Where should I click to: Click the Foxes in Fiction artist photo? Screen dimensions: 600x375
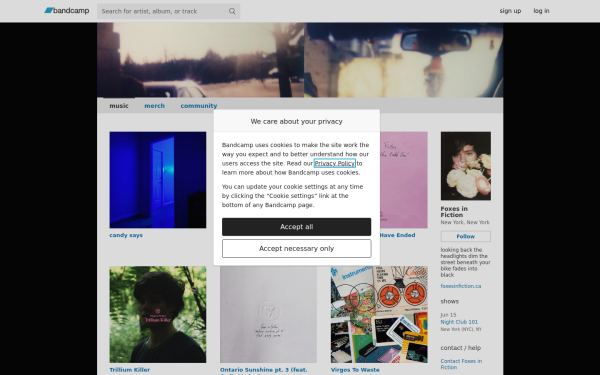[x=465, y=166]
